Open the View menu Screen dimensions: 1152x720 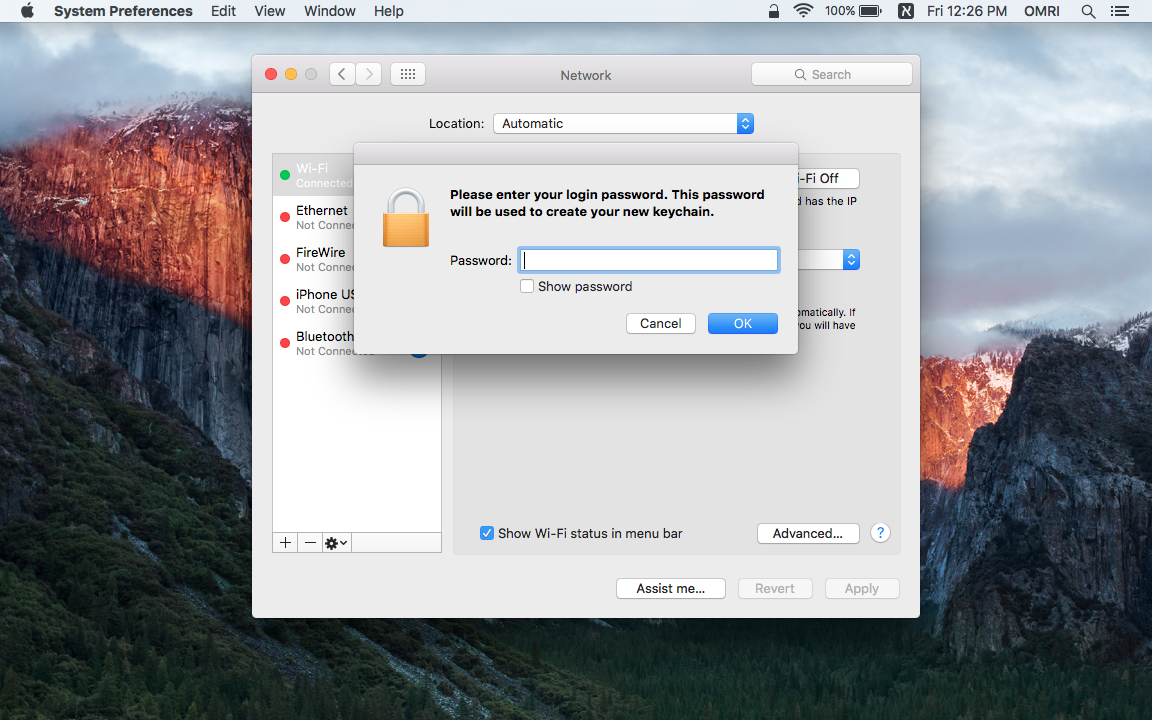click(270, 11)
